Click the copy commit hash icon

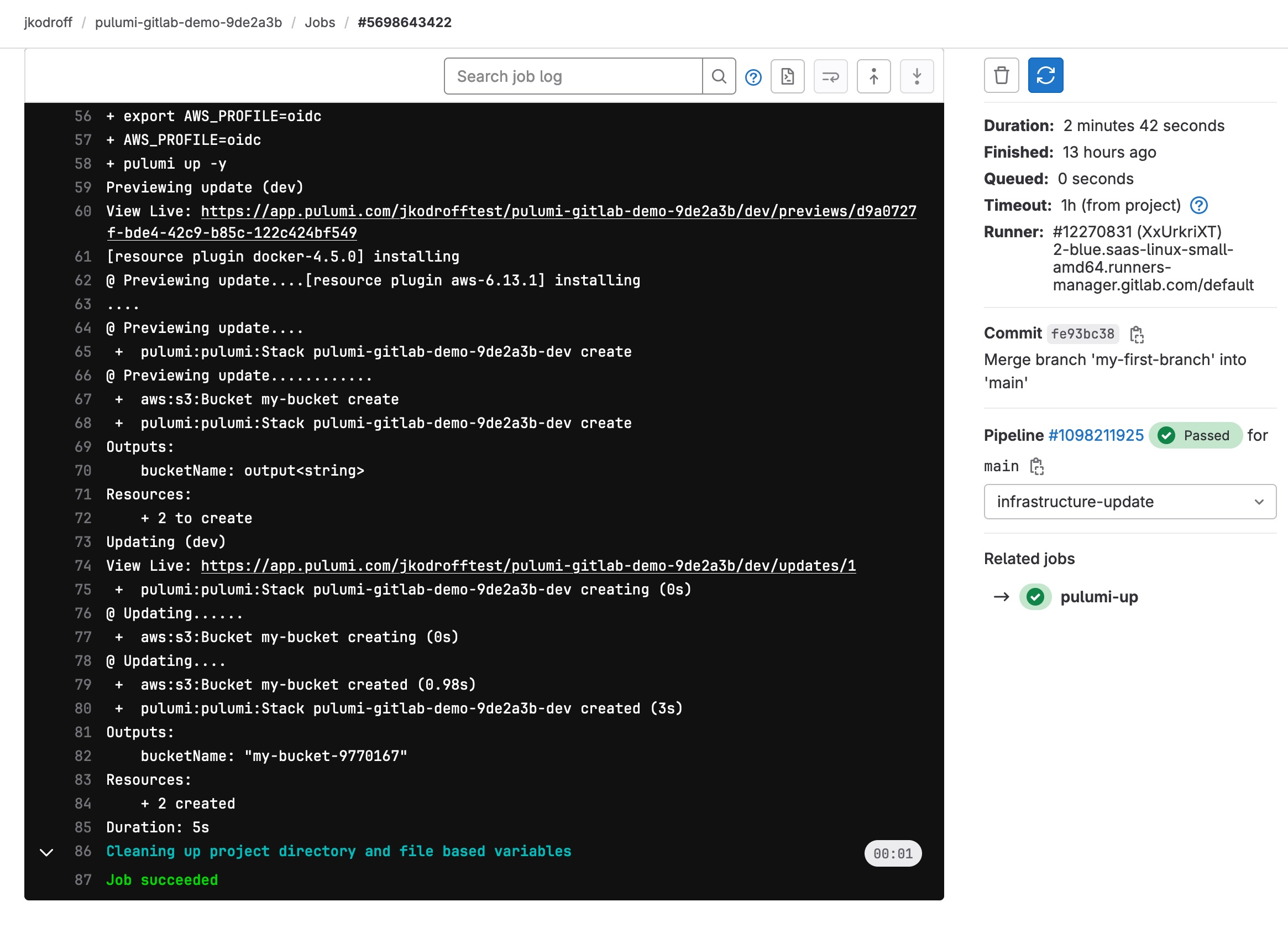(1138, 333)
